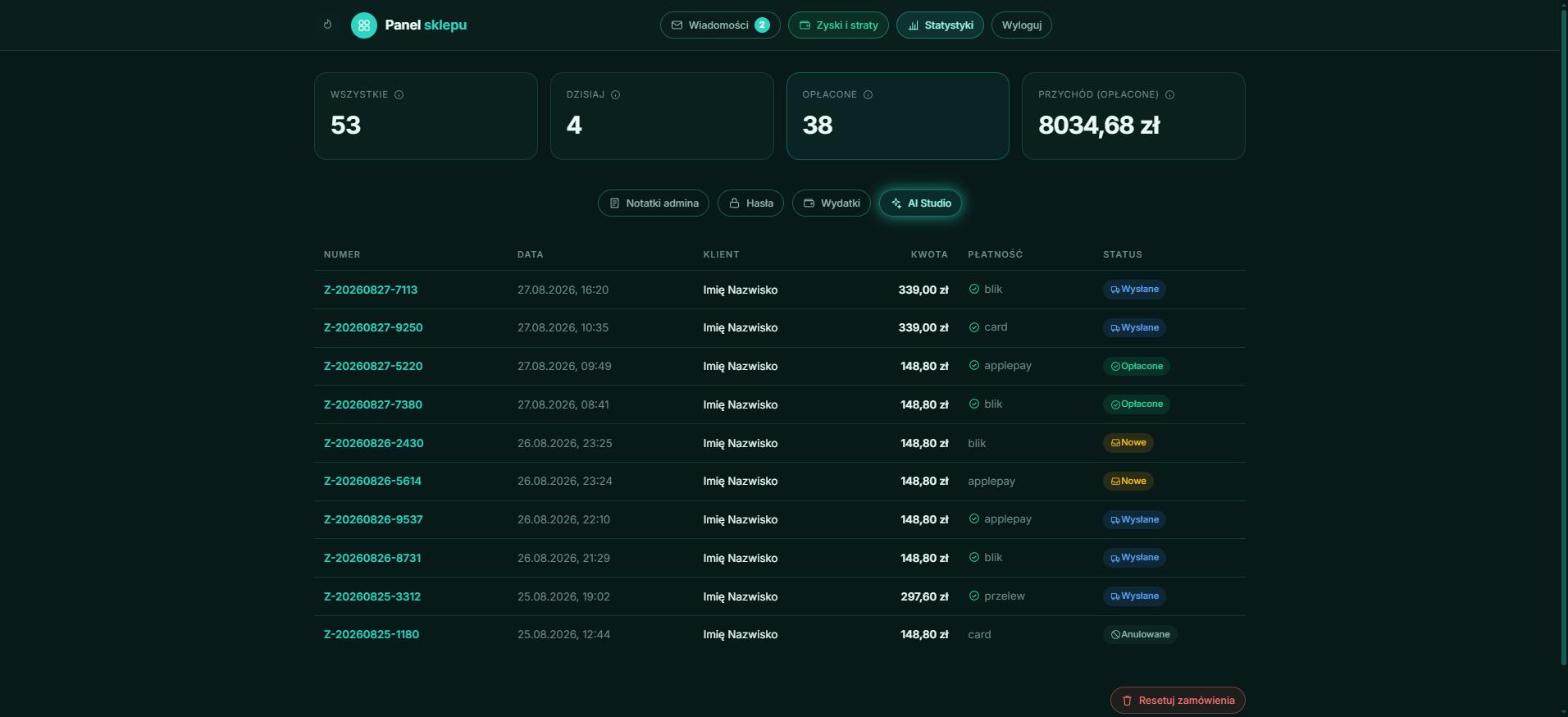Open the Zyski i straty page
The image size is (1568, 717).
(838, 25)
